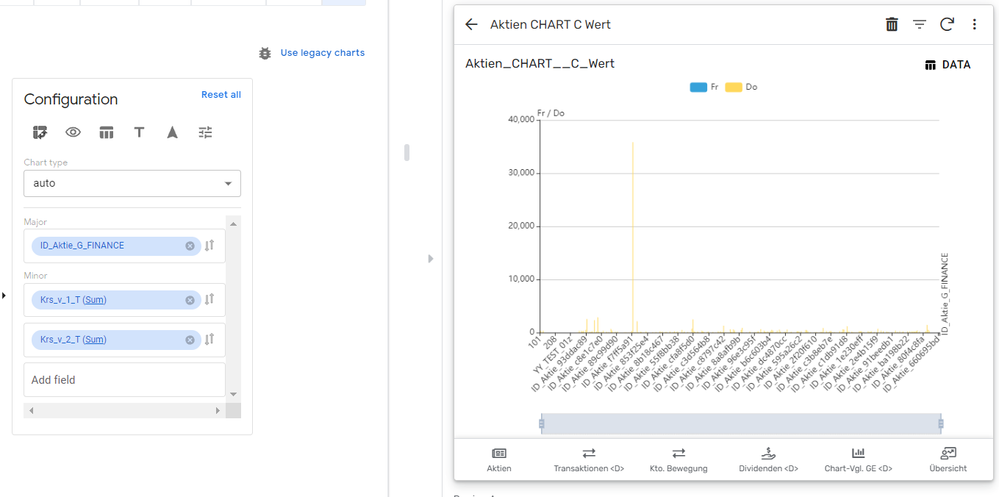Viewport: 999px width, 497px height.
Task: Open the tune sliders configuration icon
Action: [205, 133]
